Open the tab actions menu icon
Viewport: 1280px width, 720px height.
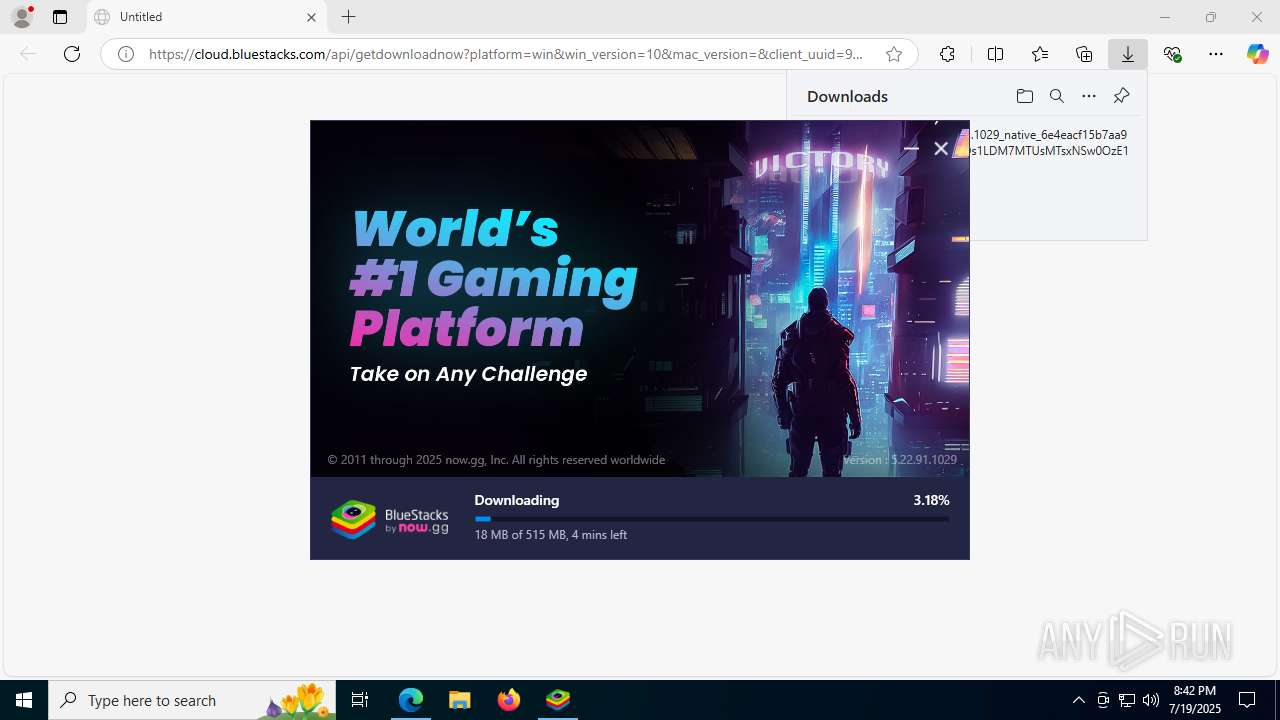60,17
